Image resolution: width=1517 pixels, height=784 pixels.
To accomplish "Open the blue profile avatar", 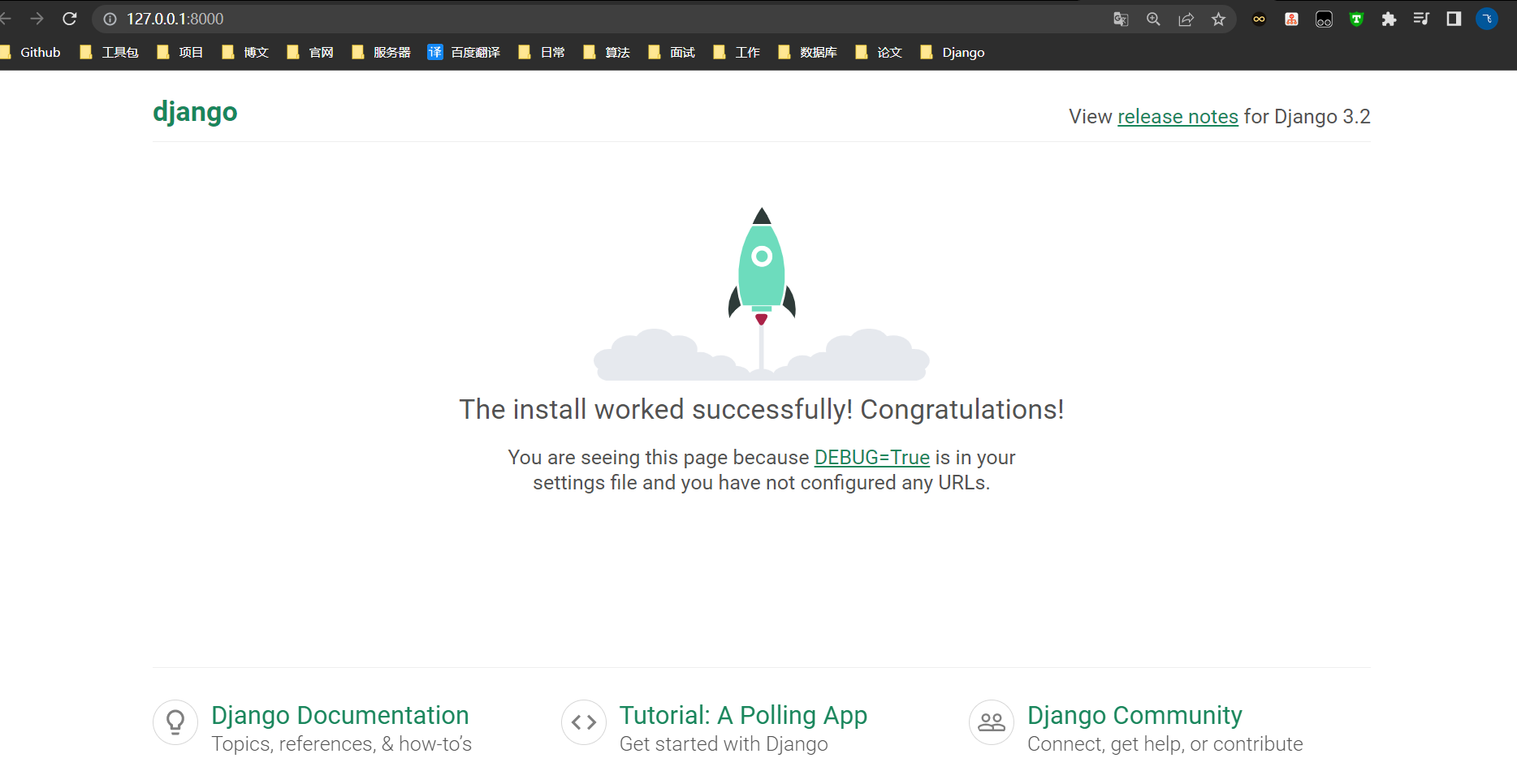I will (1487, 19).
